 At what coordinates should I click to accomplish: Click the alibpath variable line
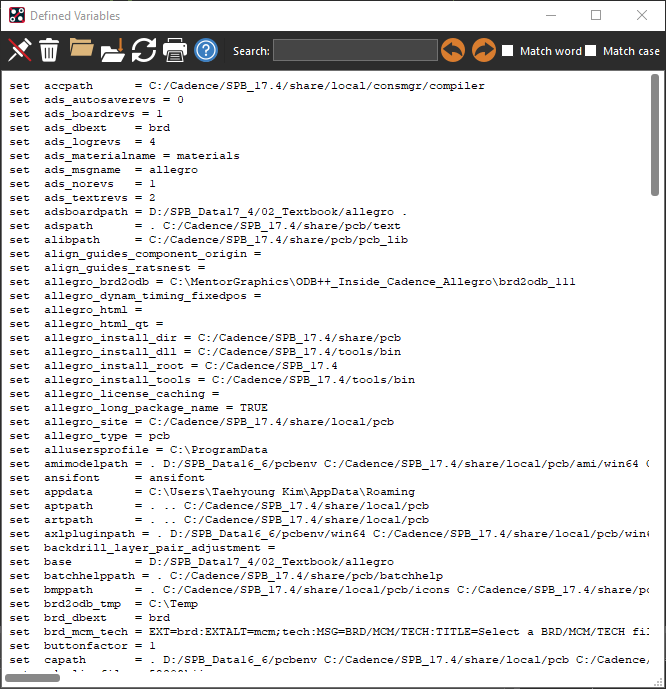point(209,240)
